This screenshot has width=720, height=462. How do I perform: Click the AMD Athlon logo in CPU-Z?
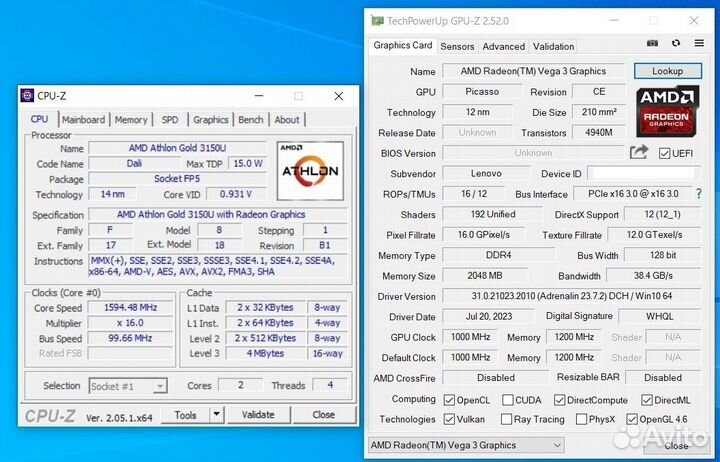(x=310, y=170)
